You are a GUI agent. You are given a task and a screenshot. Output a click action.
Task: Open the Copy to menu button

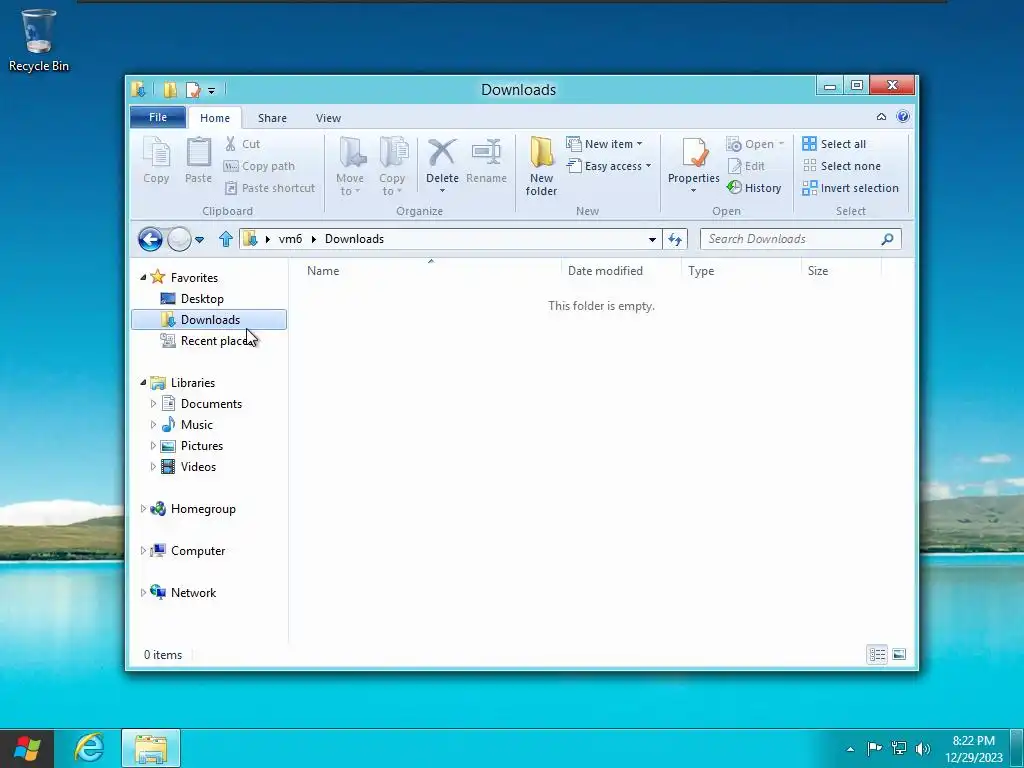point(392,166)
